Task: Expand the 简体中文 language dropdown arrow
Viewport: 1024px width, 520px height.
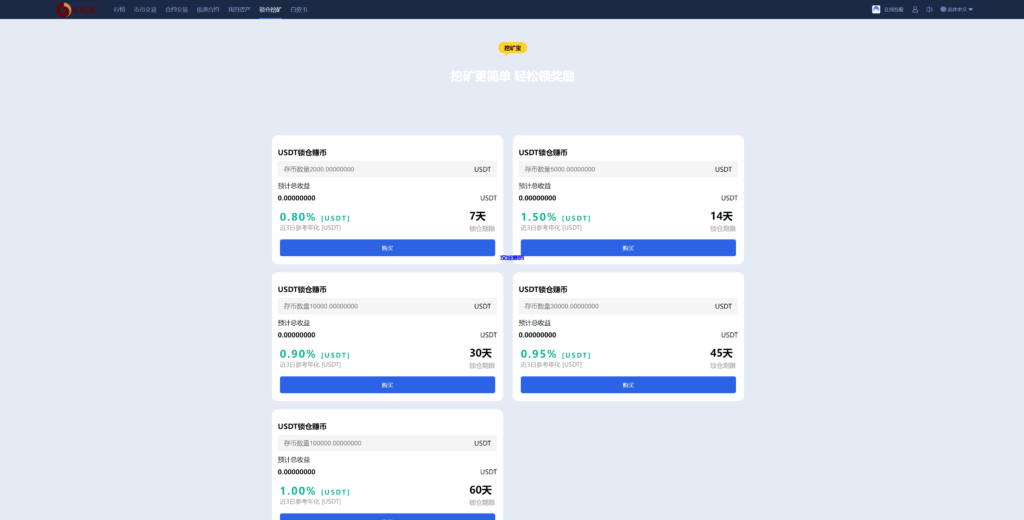Action: 971,10
